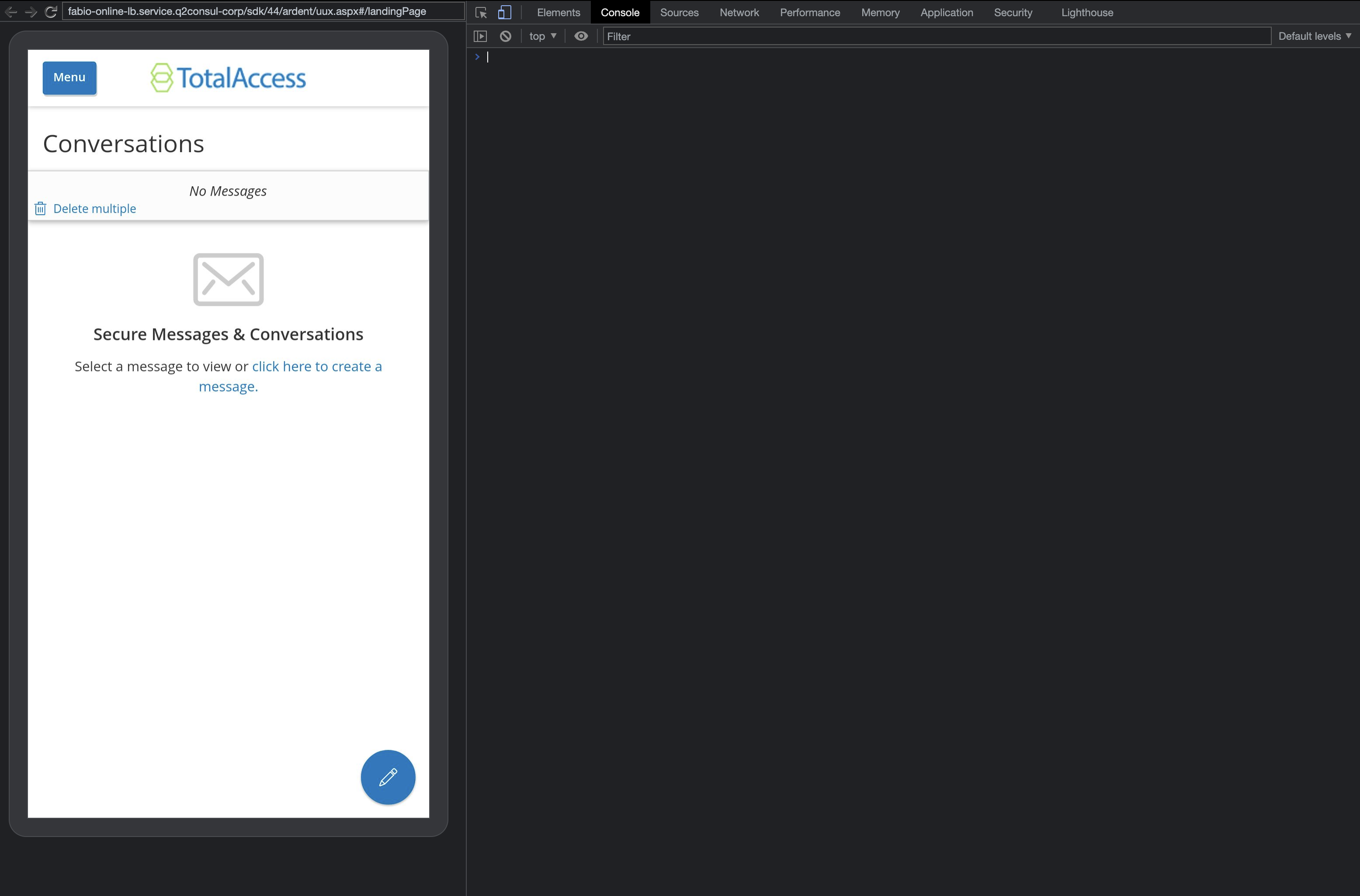The image size is (1360, 896).
Task: Activate the inspect element picker icon
Action: [x=481, y=13]
